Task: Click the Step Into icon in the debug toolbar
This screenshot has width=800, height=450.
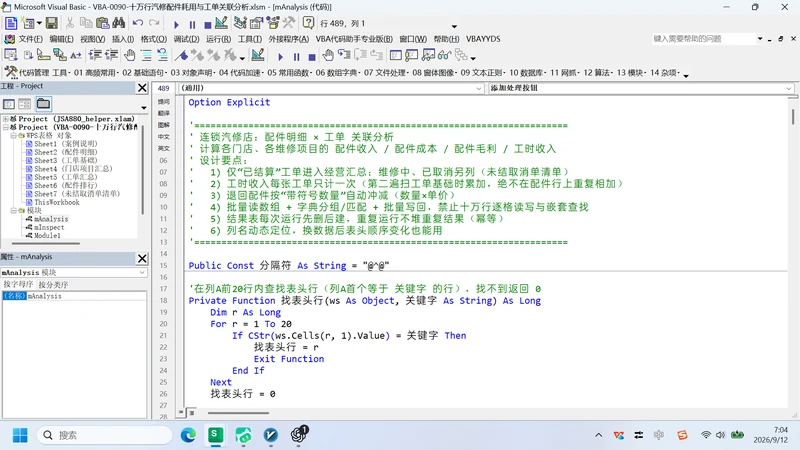Action: click(x=344, y=55)
